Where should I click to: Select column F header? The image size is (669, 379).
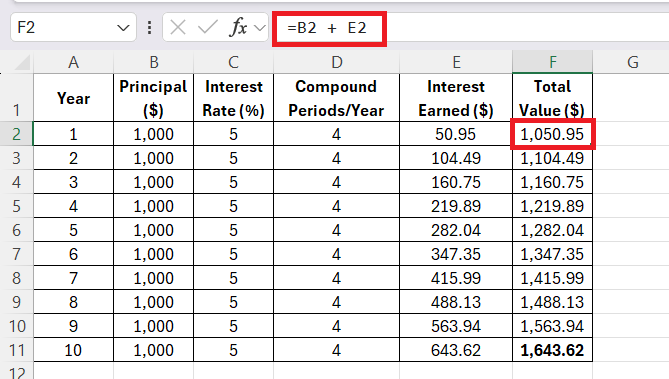(x=553, y=62)
